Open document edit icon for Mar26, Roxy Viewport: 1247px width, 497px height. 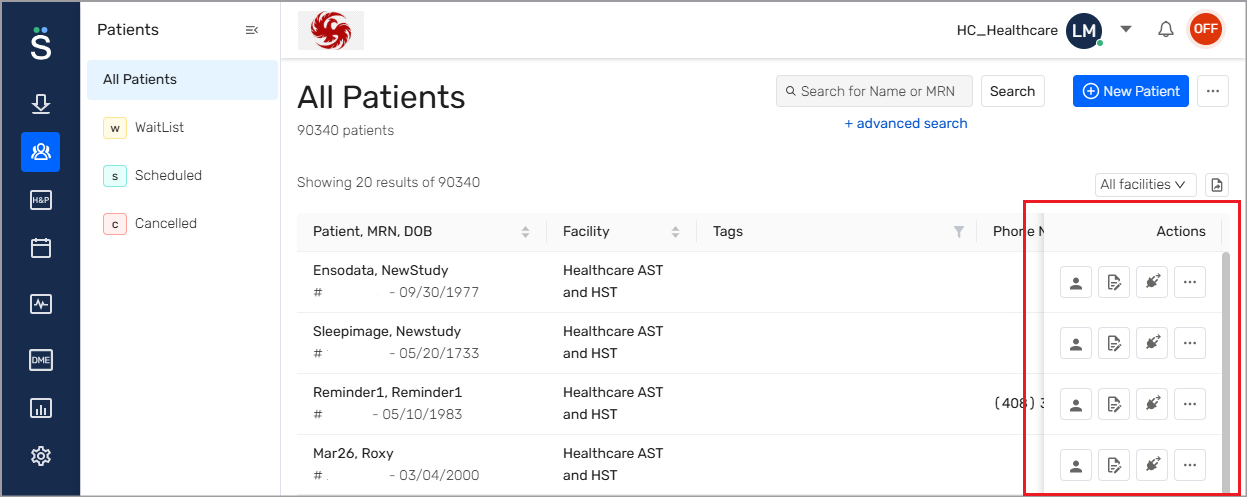[x=1114, y=465]
